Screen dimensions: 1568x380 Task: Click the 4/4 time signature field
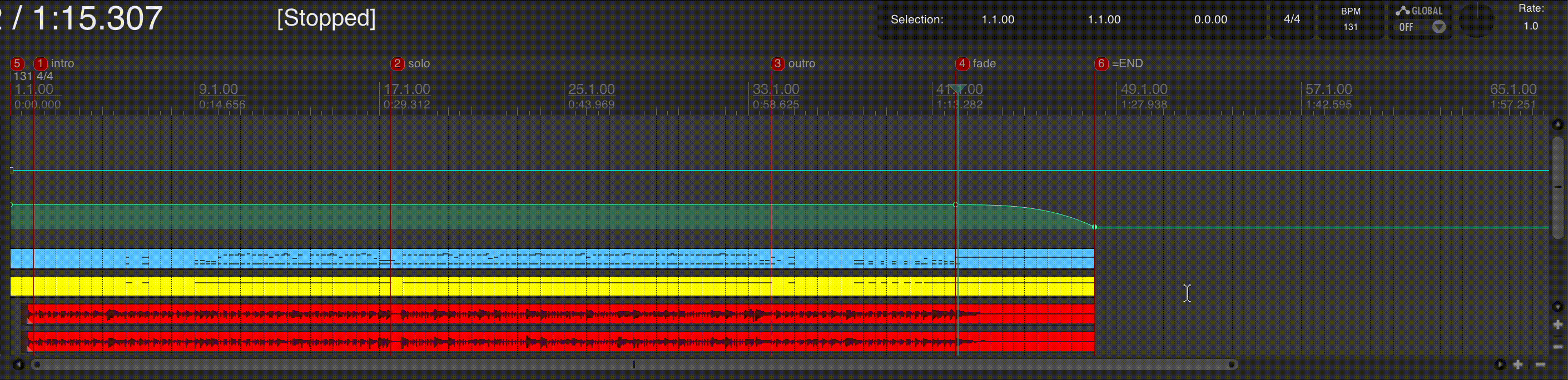coord(1292,19)
